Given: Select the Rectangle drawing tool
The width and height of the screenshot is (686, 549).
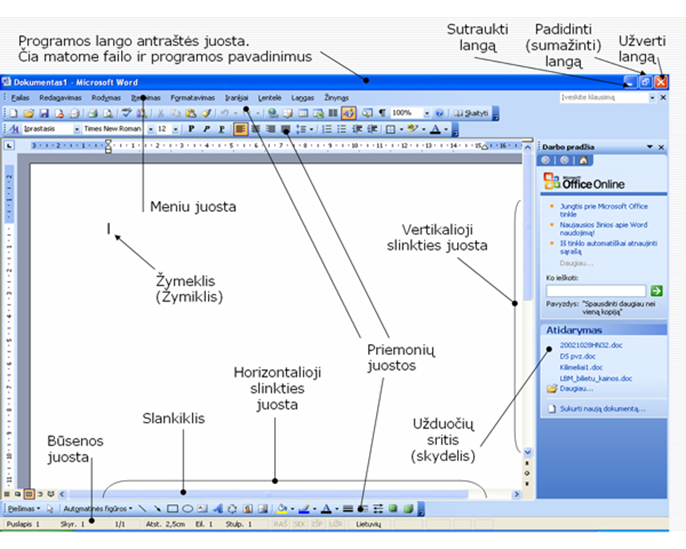Looking at the screenshot, I should (172, 509).
